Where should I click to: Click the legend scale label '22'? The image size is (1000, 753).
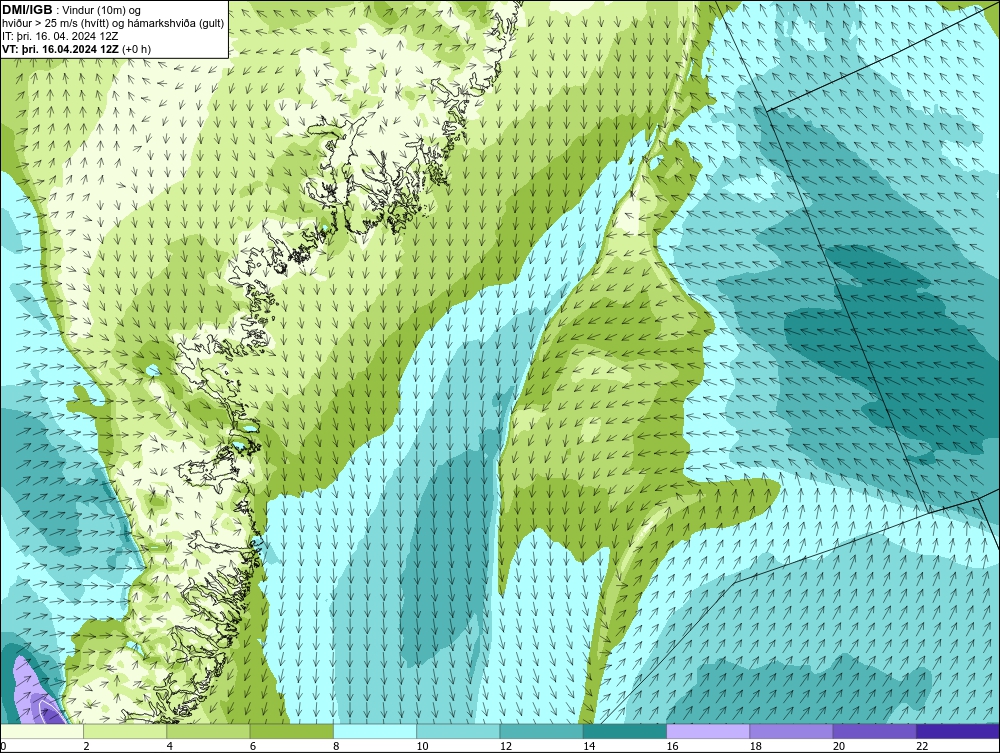coord(922,747)
